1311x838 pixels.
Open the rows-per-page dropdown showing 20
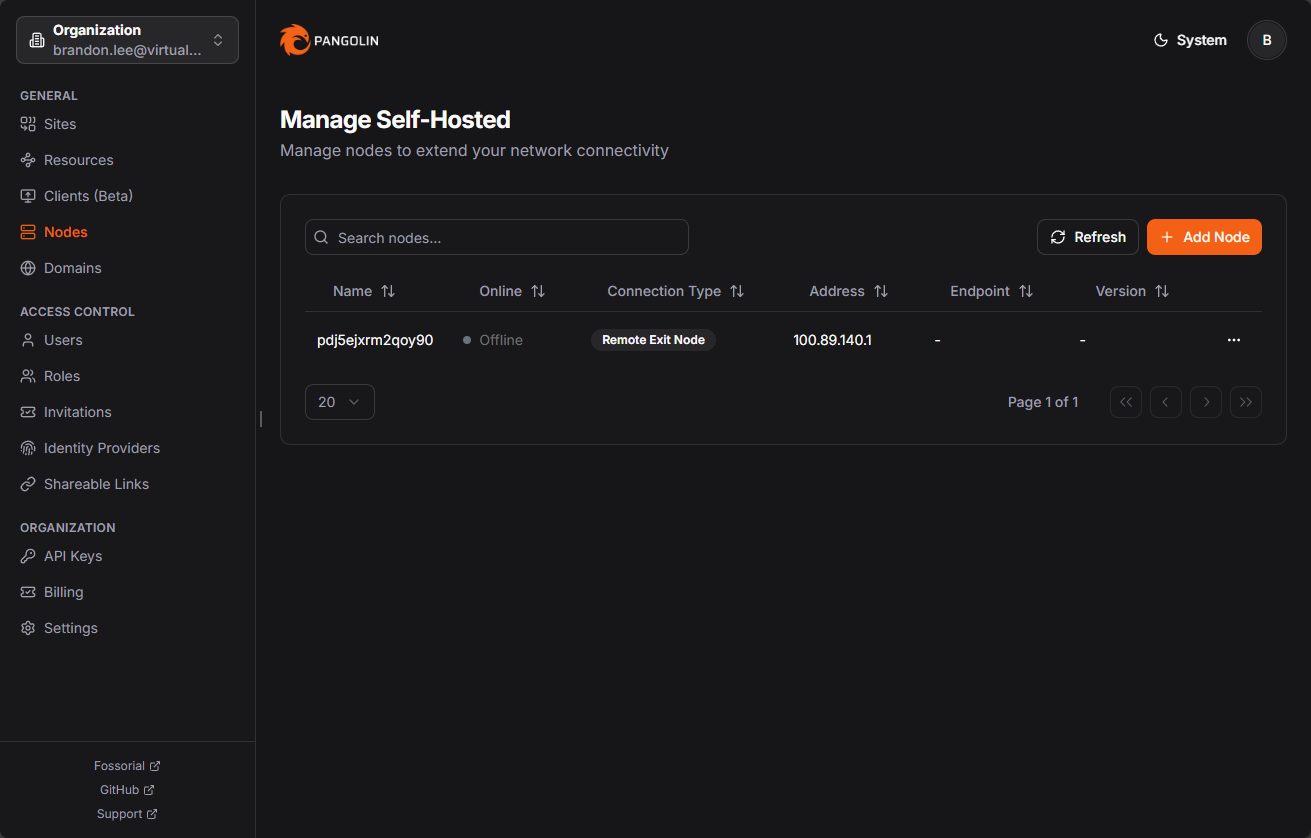[x=340, y=402]
